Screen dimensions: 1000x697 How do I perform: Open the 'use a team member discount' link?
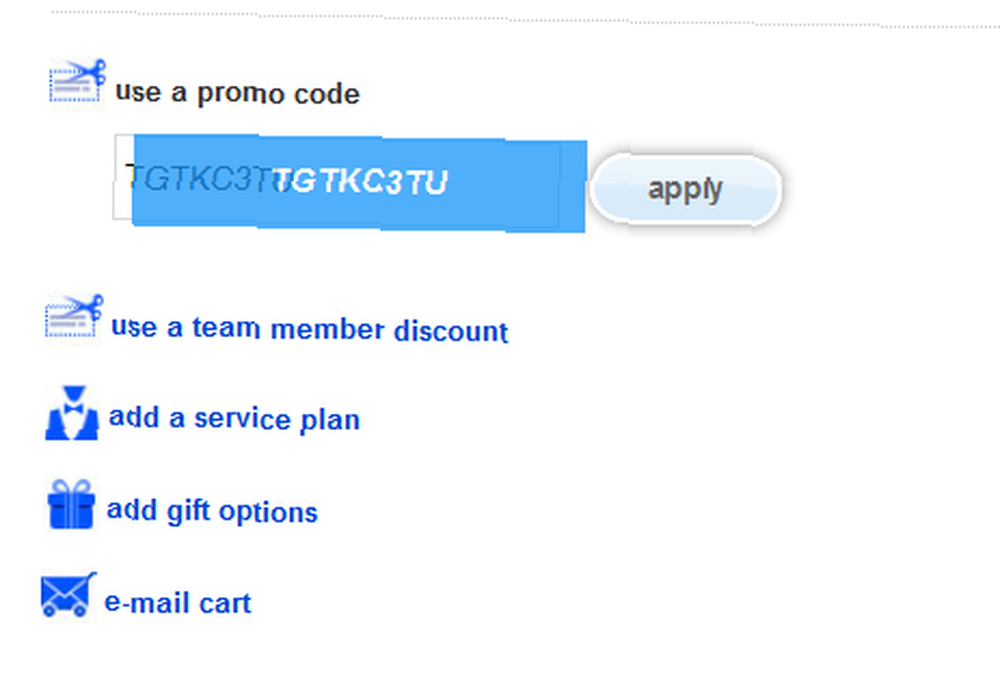pos(309,329)
